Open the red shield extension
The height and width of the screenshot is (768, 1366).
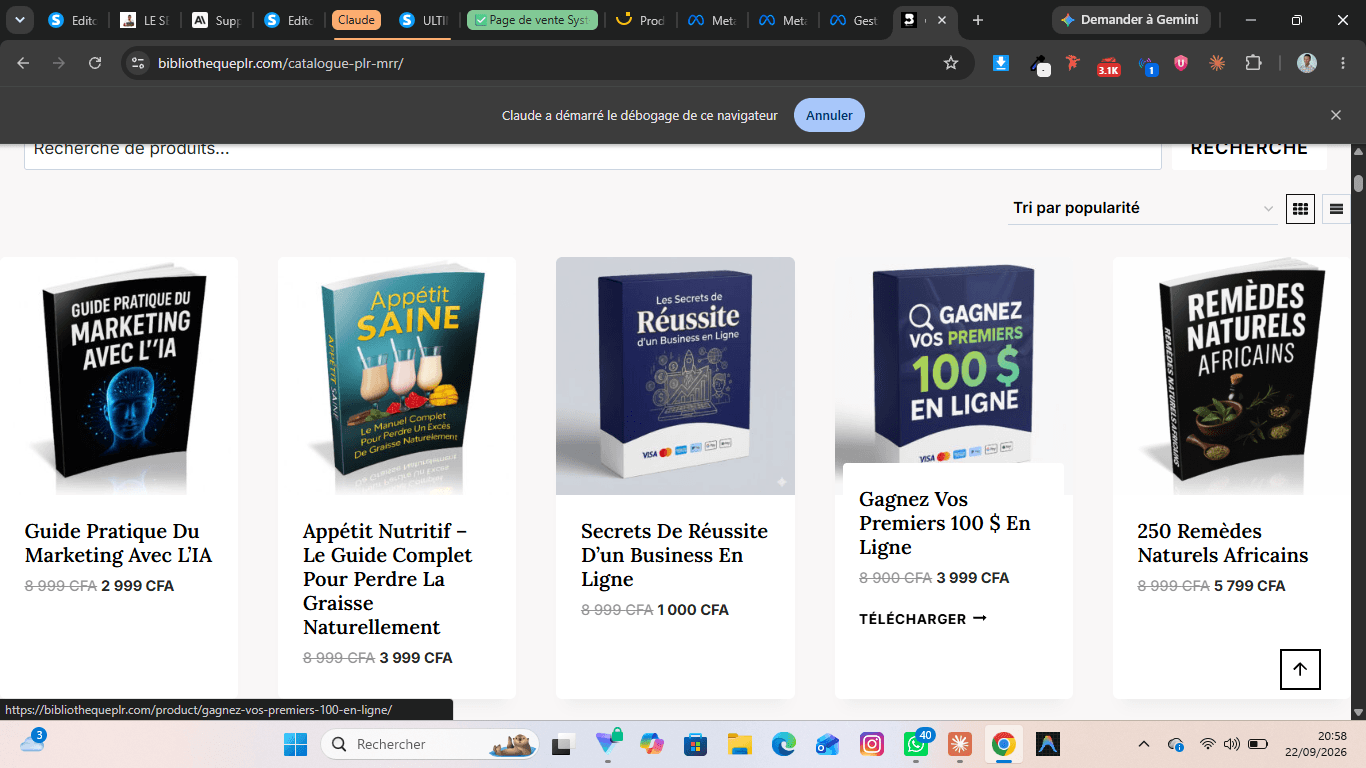(x=1181, y=63)
